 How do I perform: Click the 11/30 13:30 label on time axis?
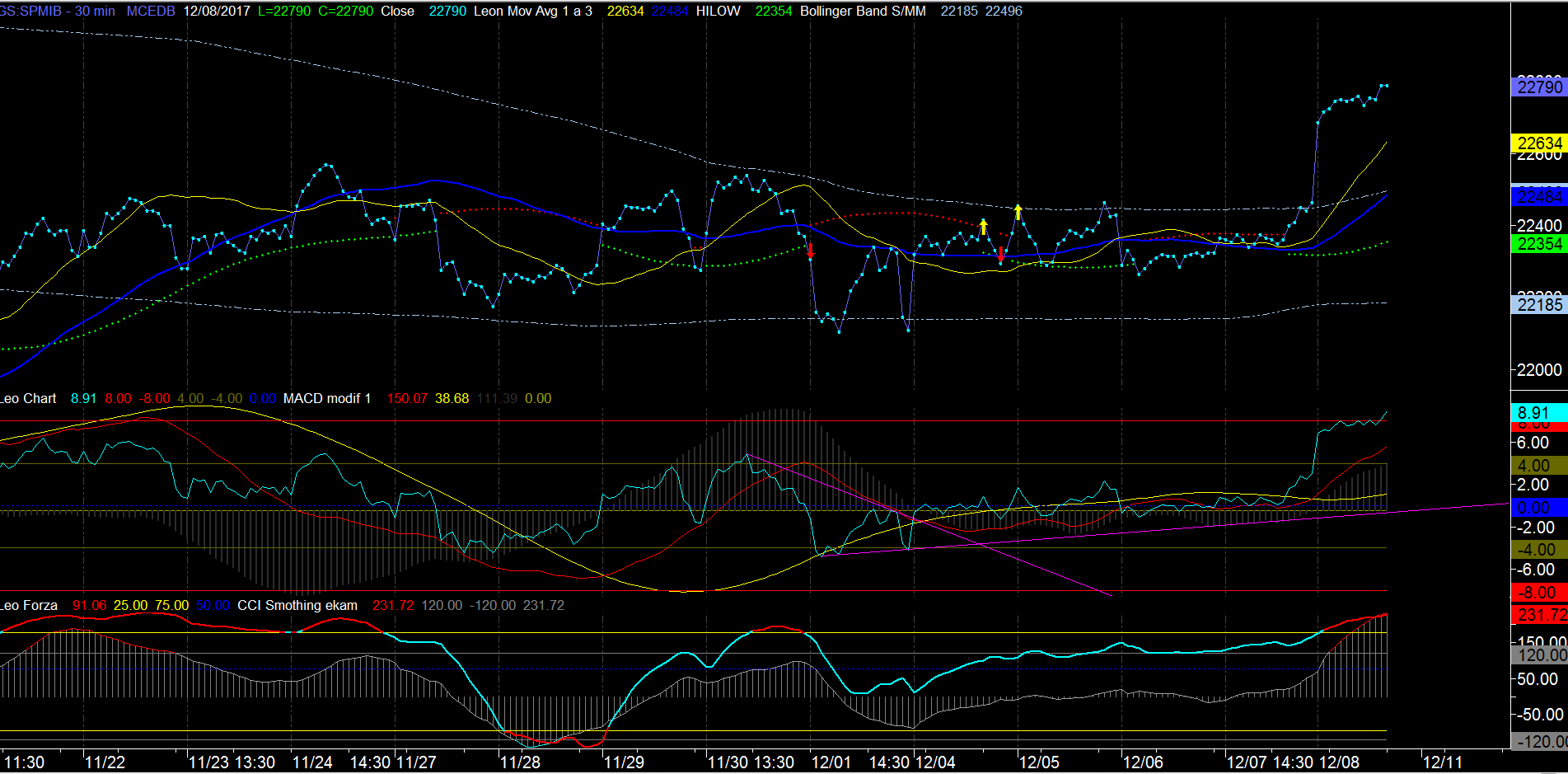pos(751,762)
